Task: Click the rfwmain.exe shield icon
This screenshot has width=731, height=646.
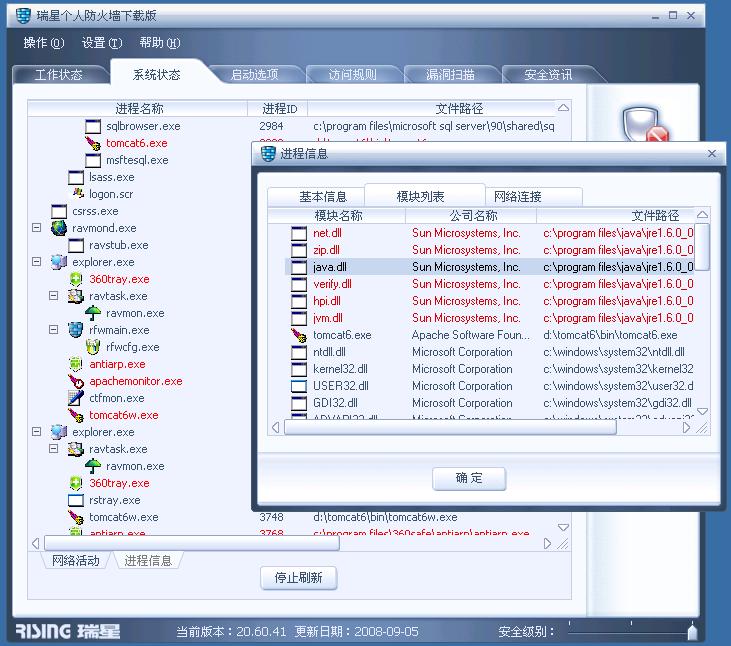Action: [76, 330]
